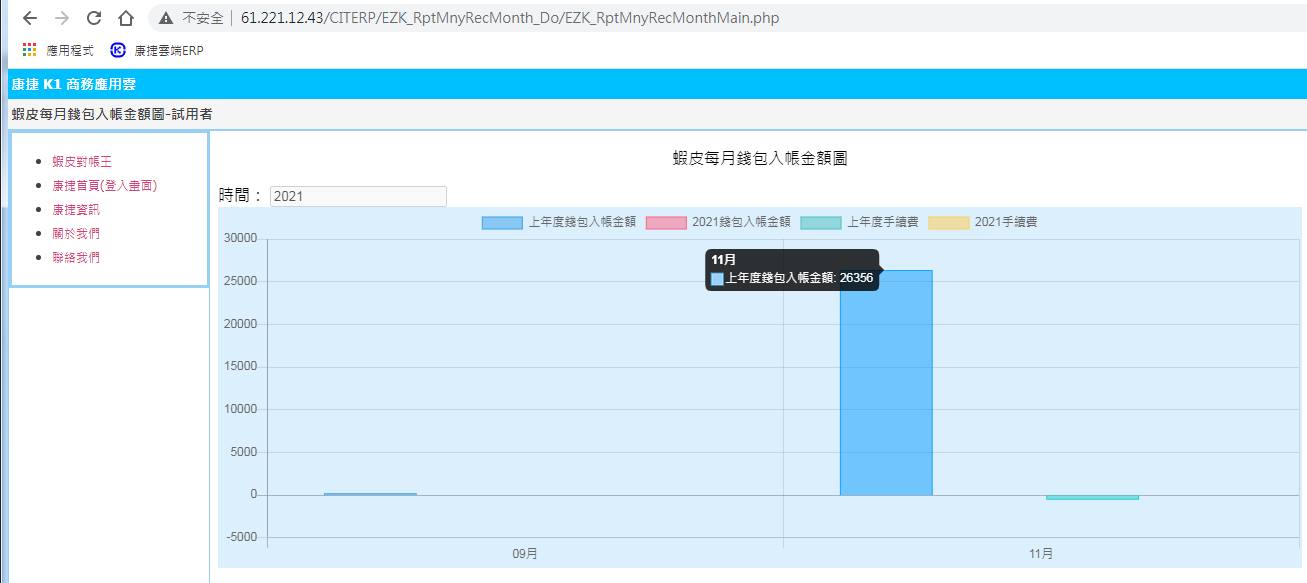1307x583 pixels.
Task: Open 康捷首頁(登入畫面) sidebar link
Action: [105, 185]
